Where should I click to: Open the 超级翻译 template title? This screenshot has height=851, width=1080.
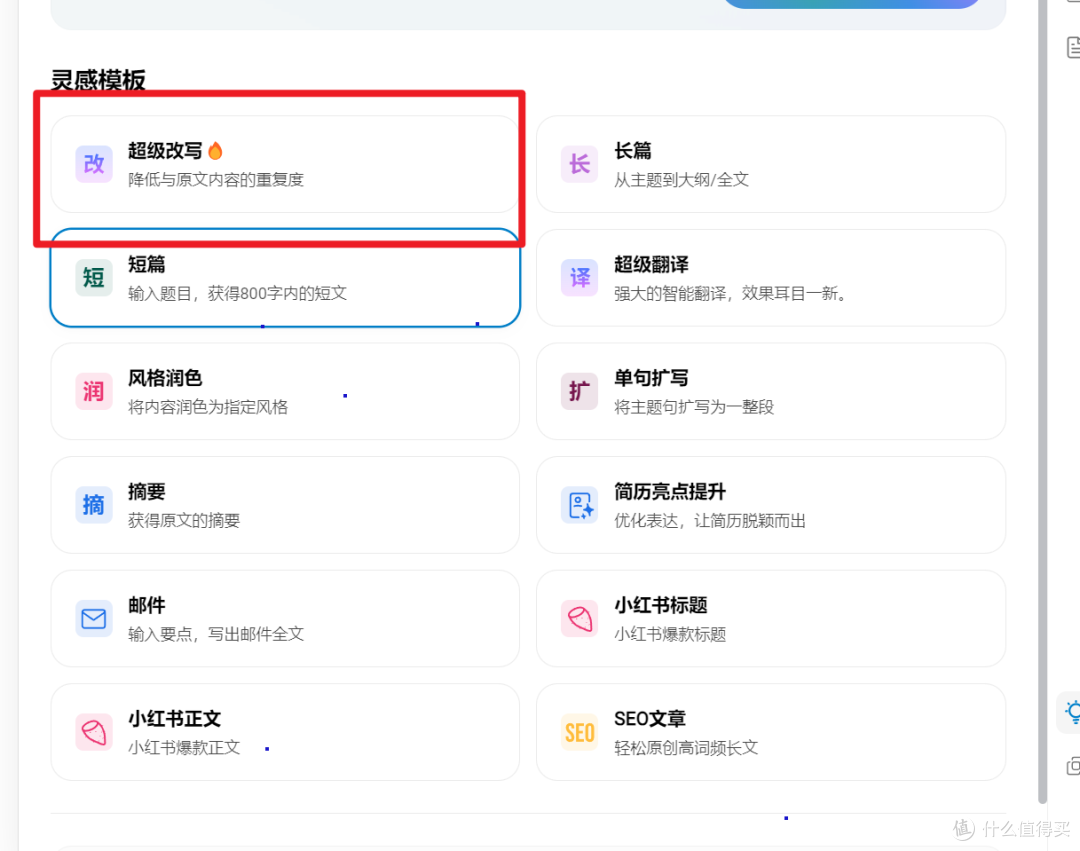651,264
